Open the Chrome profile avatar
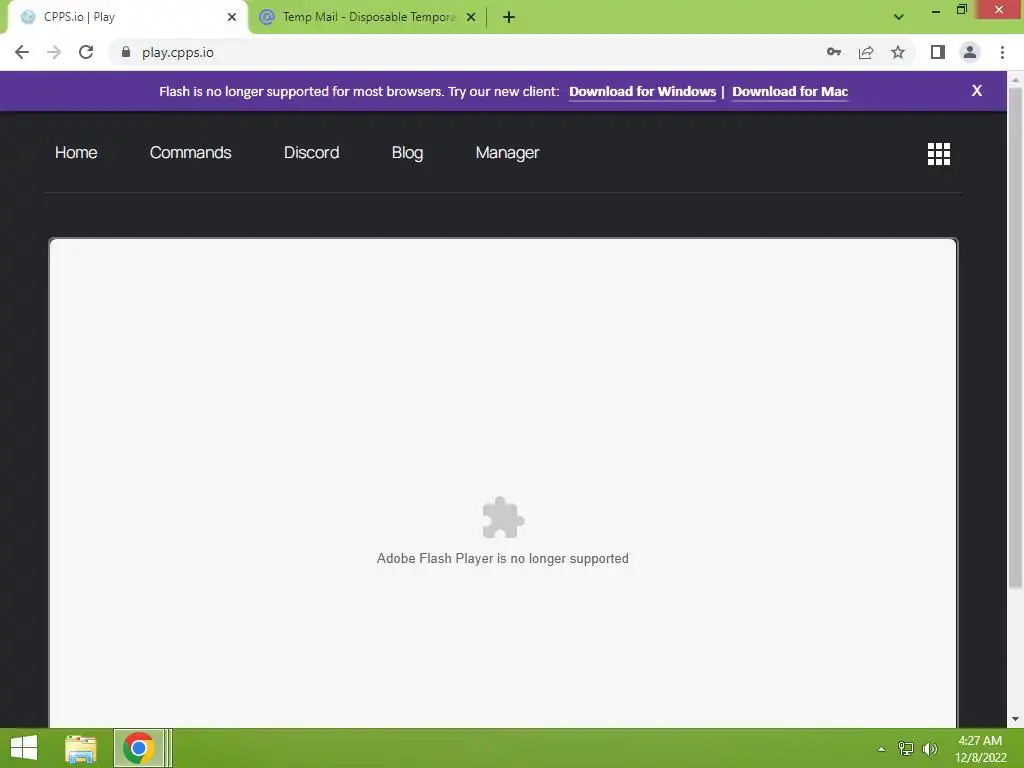The image size is (1024, 768). (970, 52)
